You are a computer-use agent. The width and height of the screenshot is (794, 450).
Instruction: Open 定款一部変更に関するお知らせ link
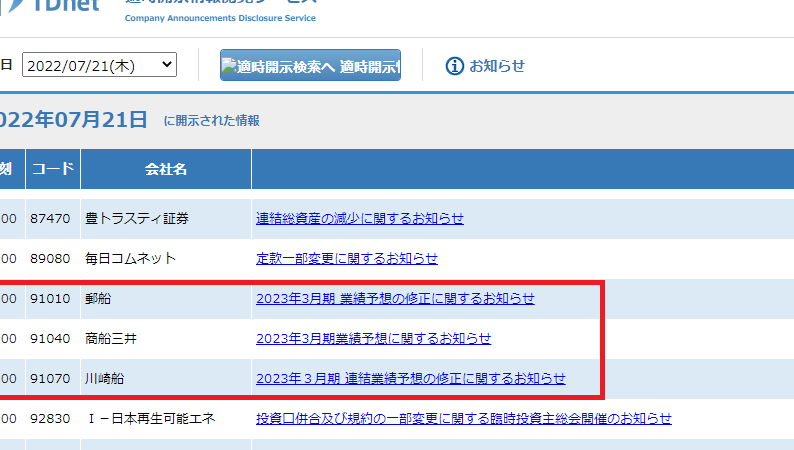(x=346, y=258)
